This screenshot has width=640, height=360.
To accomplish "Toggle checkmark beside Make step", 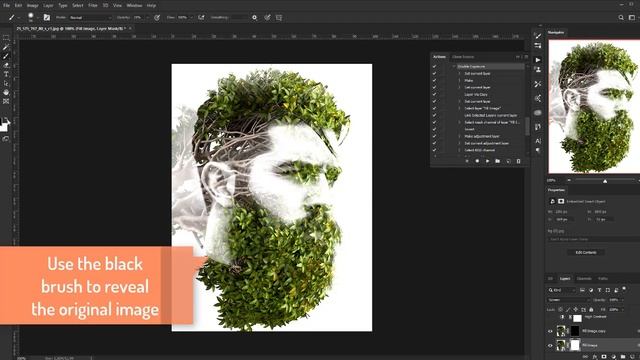I will pyautogui.click(x=434, y=80).
